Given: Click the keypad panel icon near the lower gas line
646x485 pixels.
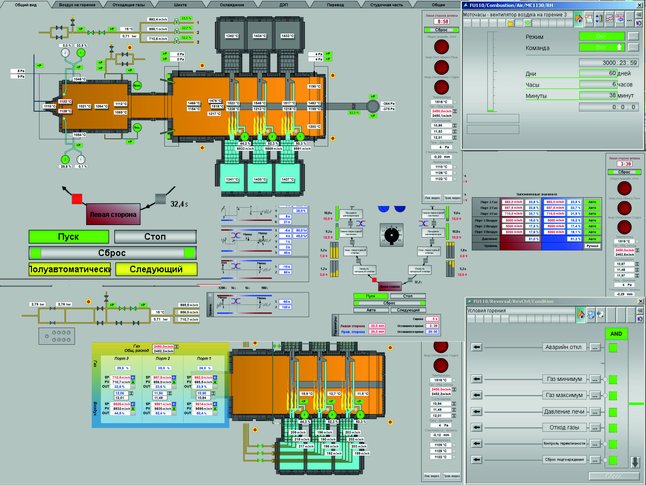Looking at the screenshot, I should click(x=57, y=336).
